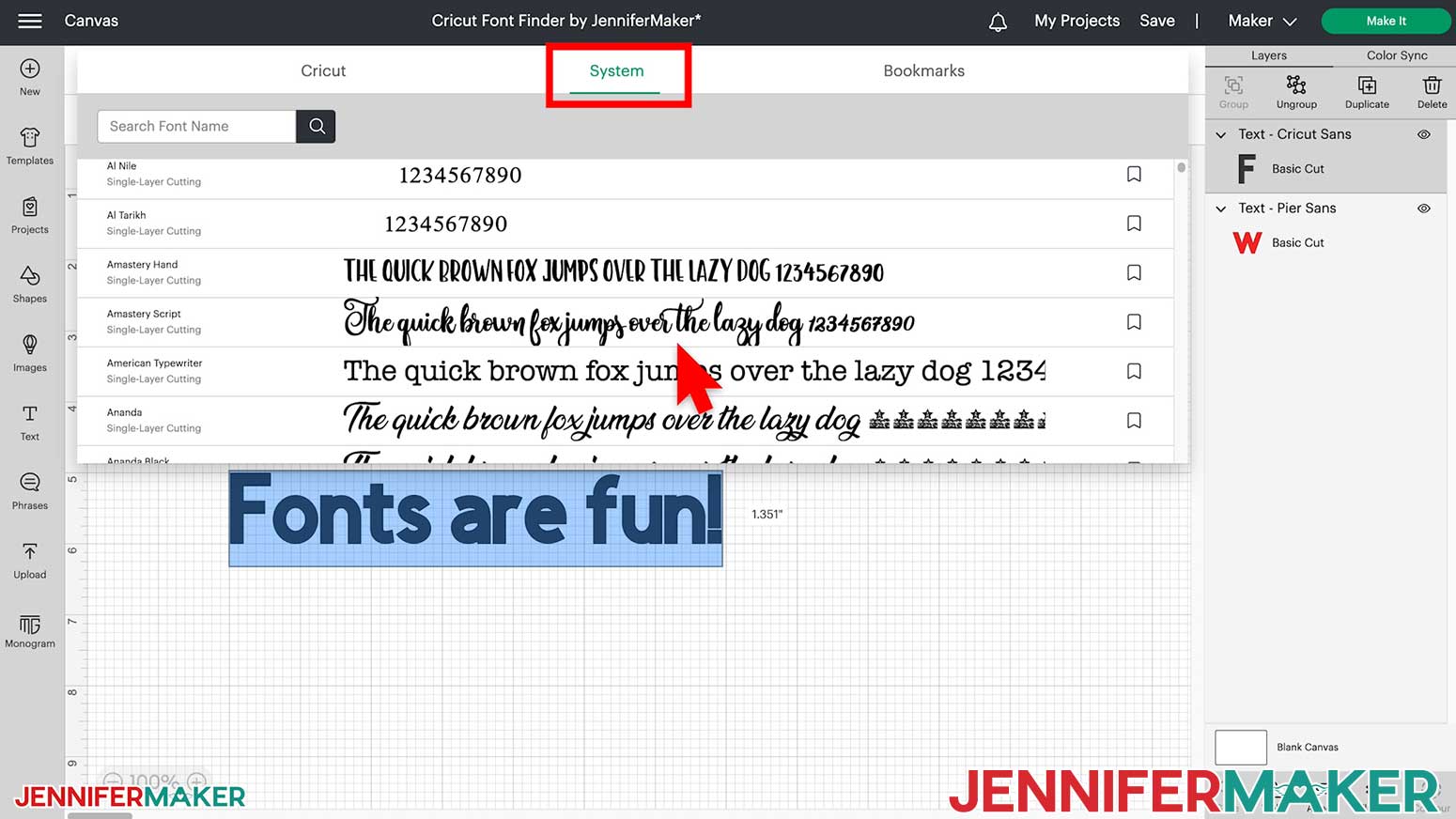Viewport: 1456px width, 819px height.
Task: Switch to the System fonts tab
Action: 616,70
